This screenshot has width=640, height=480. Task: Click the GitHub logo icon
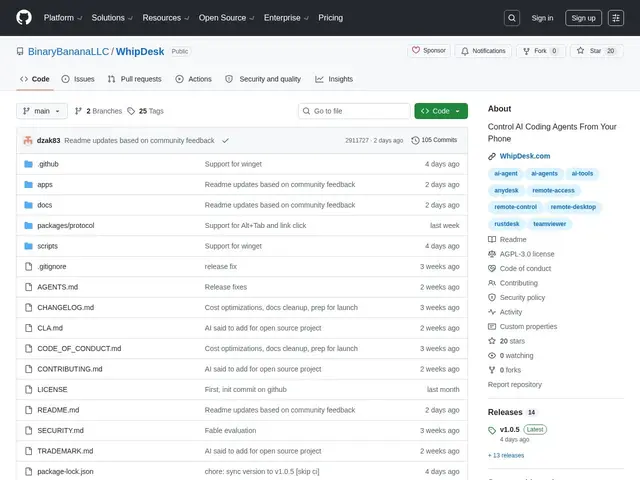(x=24, y=18)
